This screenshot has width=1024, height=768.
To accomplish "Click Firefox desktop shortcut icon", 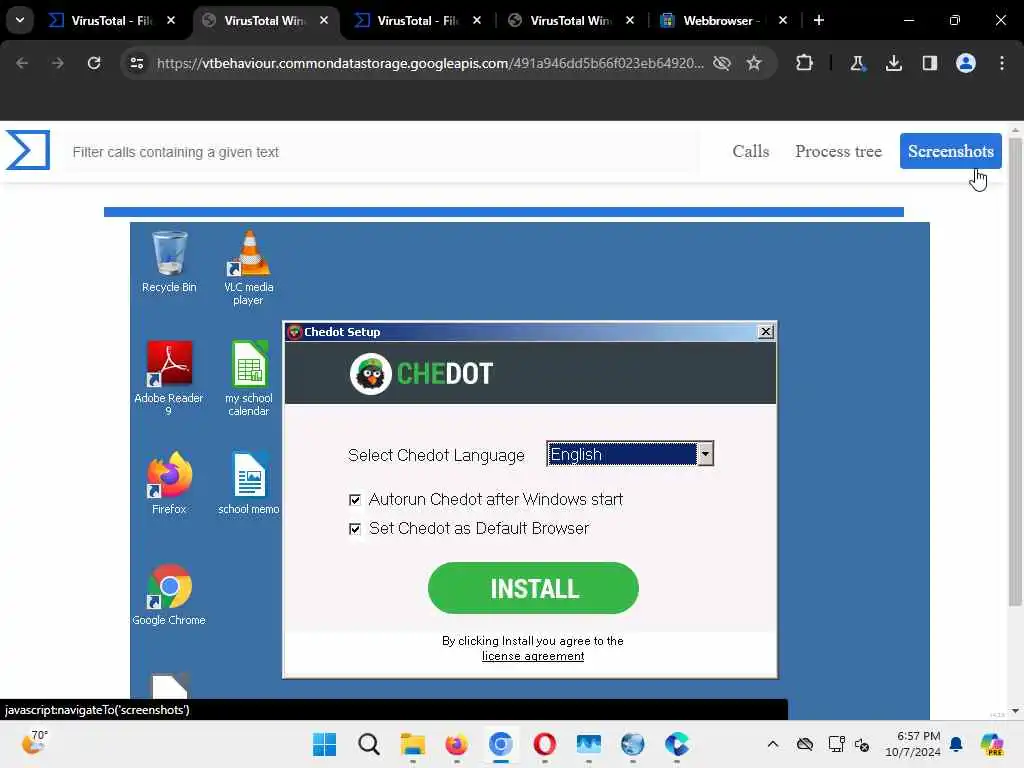I will pyautogui.click(x=169, y=483).
